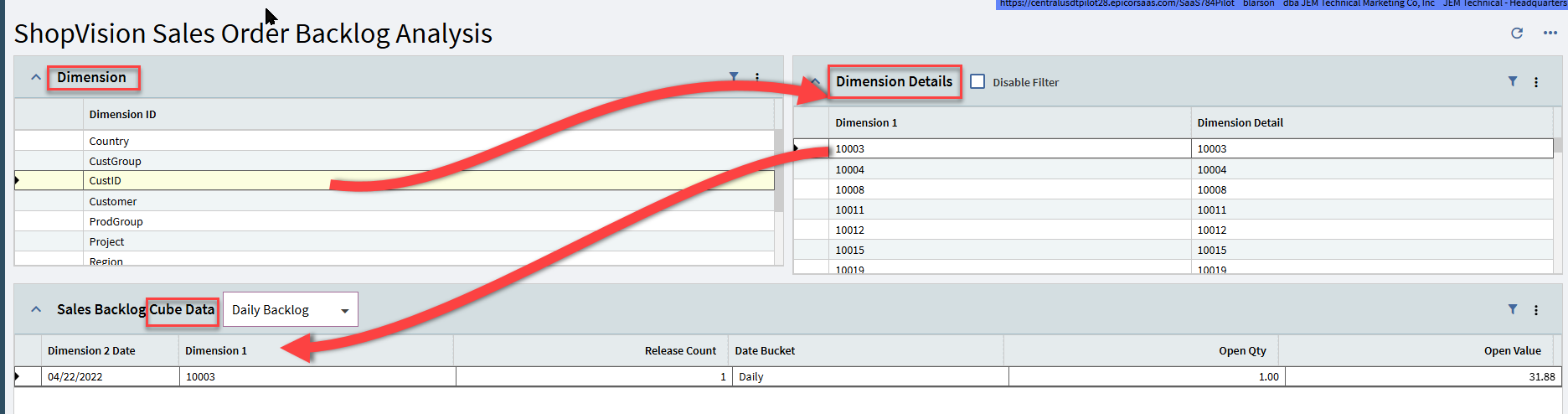
Task: Click the 04/22/2022 date cell
Action: [111, 376]
